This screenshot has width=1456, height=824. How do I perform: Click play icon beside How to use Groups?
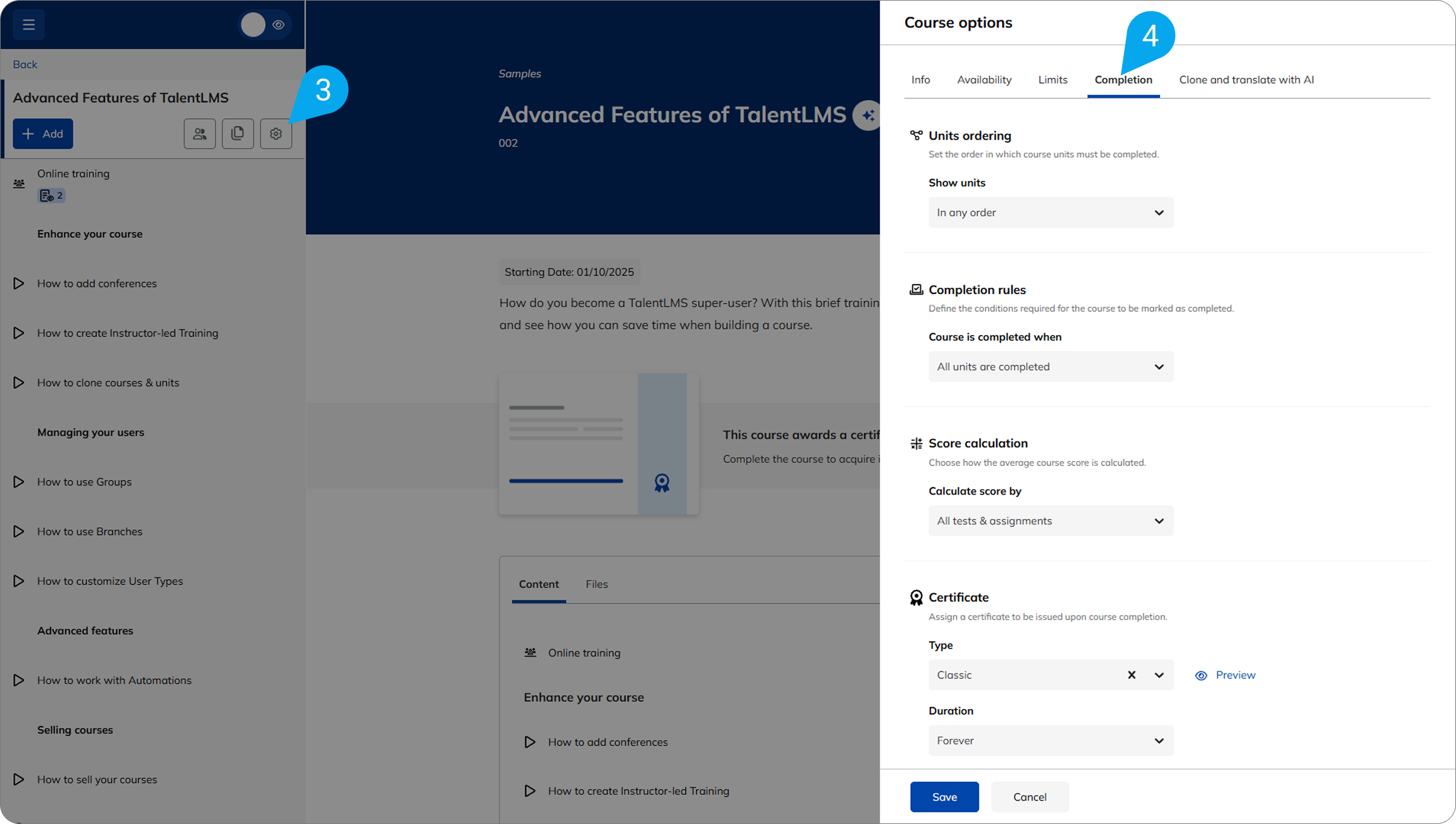[19, 482]
